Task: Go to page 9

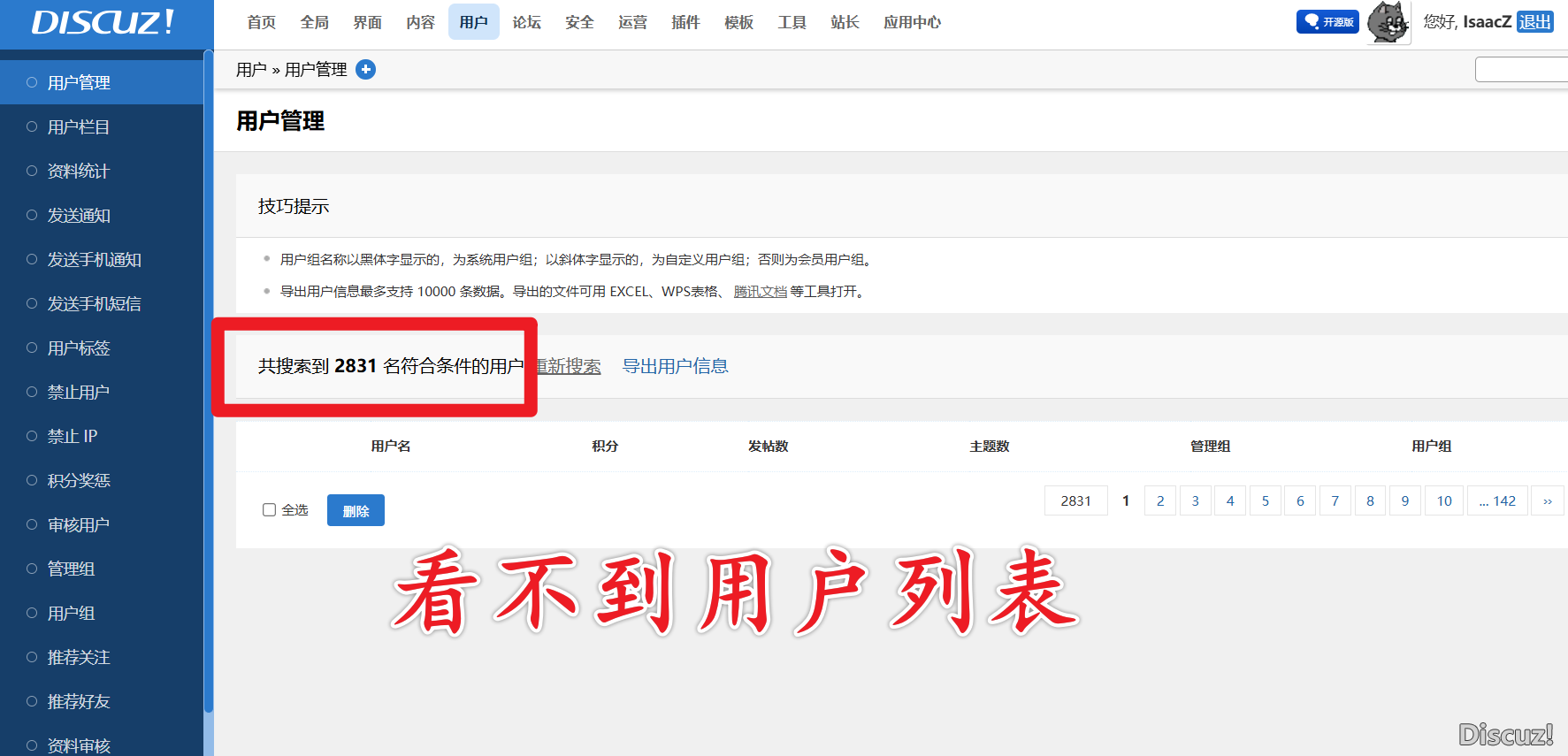Action: (1405, 500)
